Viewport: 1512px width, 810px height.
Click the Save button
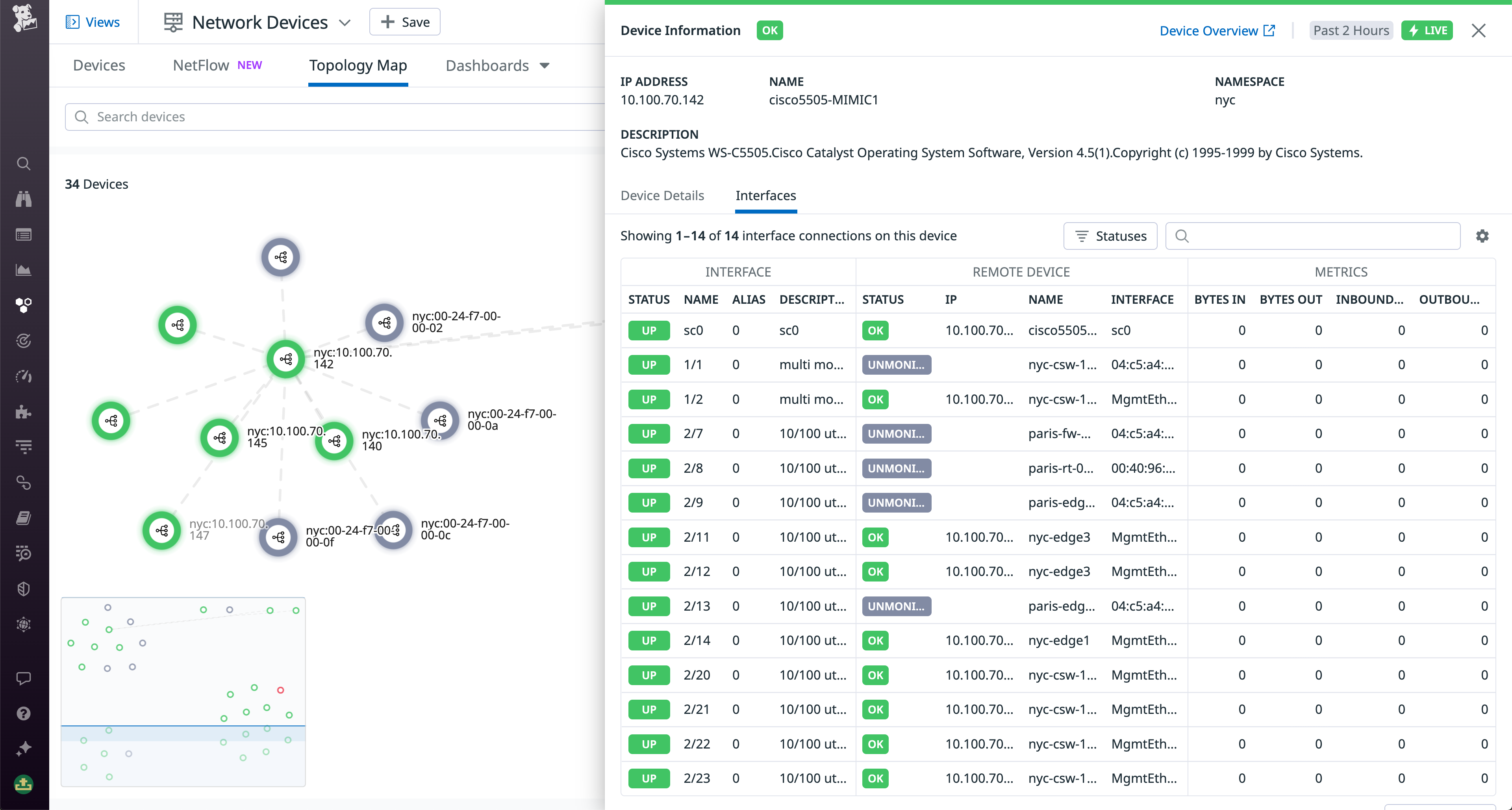click(404, 22)
